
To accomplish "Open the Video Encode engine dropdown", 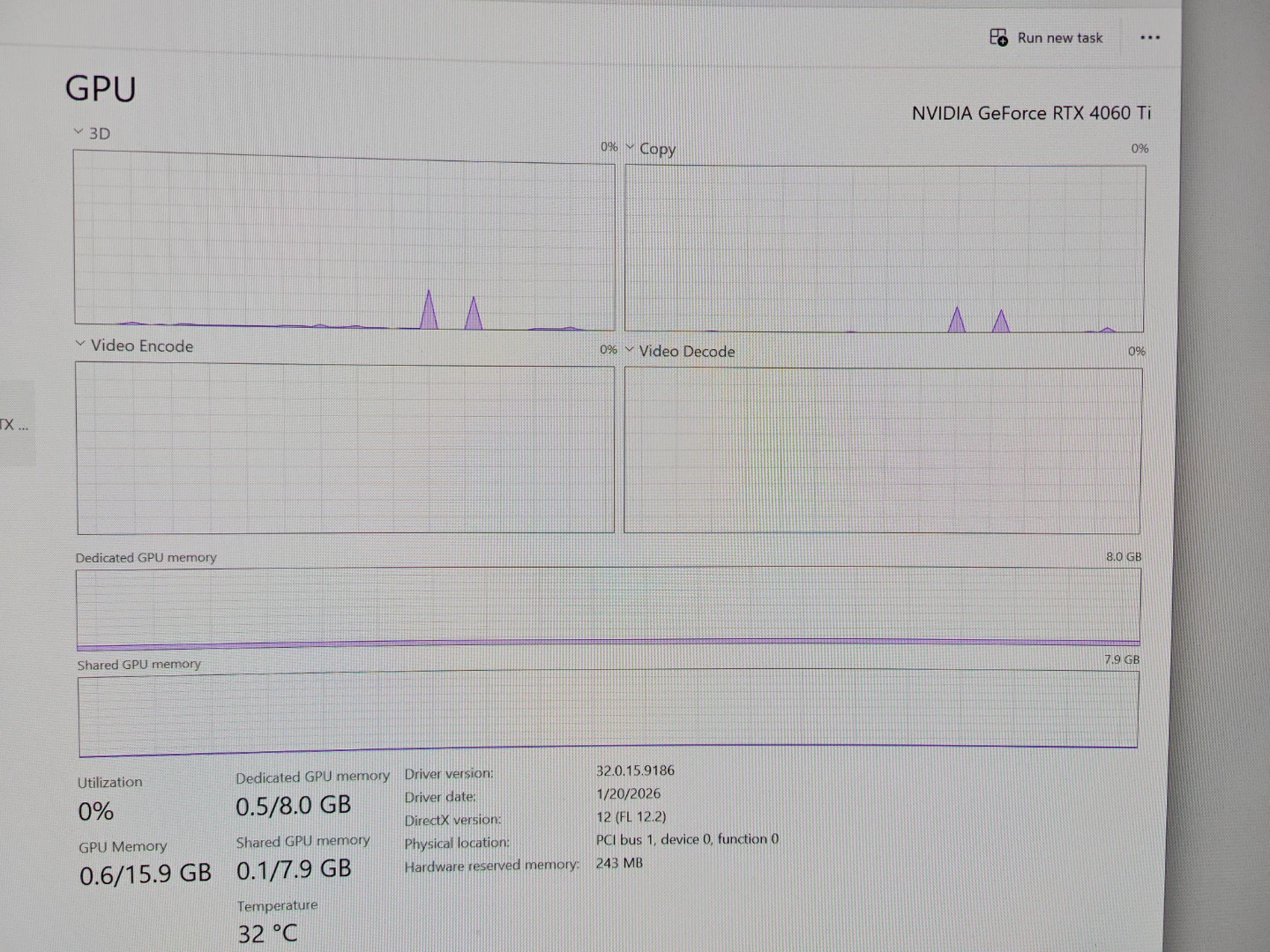I will [x=80, y=344].
